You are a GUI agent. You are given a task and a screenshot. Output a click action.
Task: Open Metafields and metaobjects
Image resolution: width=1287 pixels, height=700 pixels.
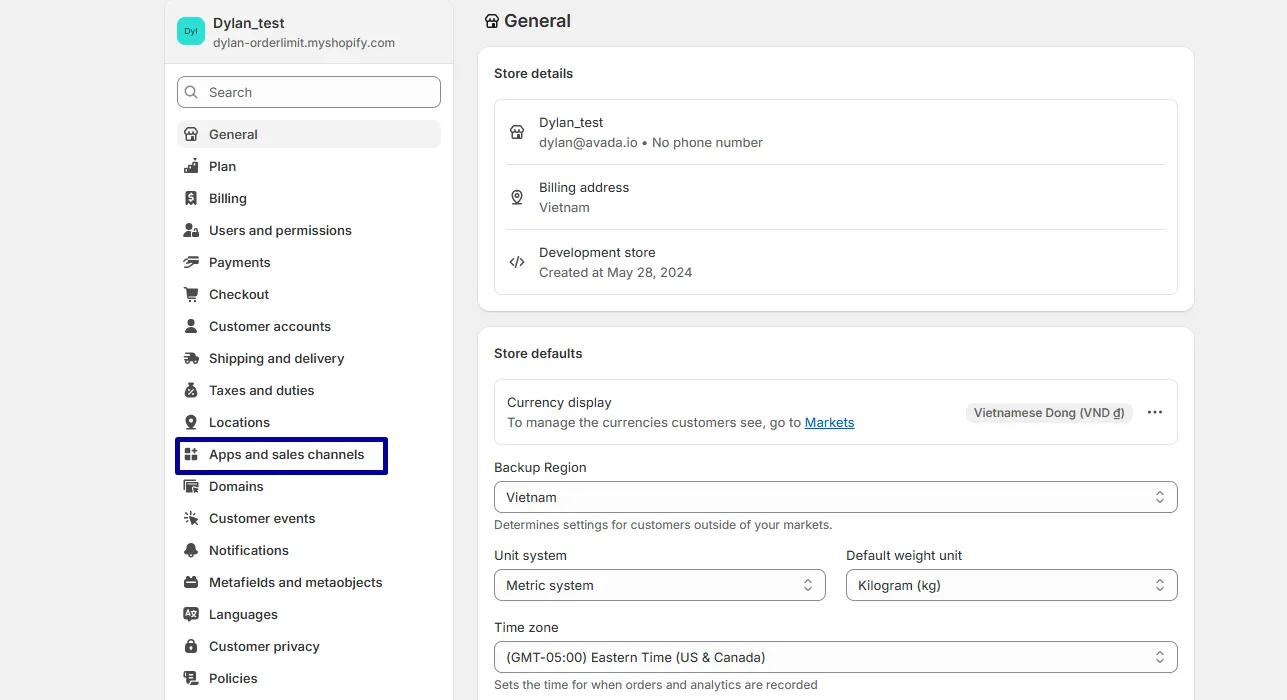point(309,582)
